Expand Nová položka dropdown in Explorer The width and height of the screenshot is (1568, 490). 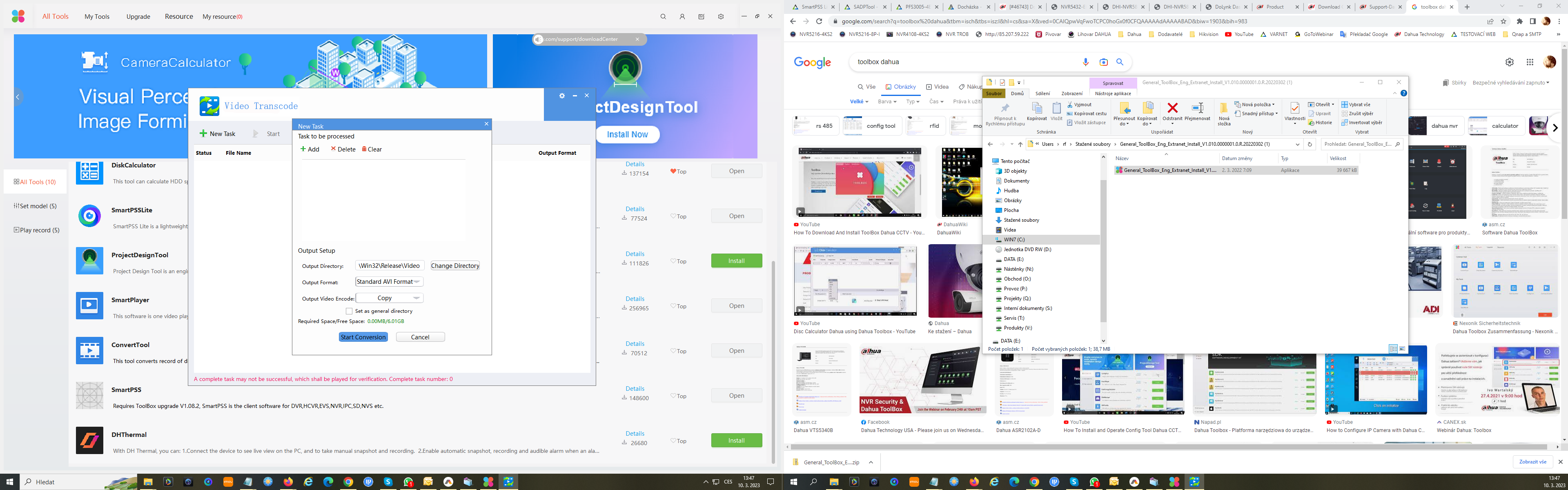click(x=1254, y=105)
